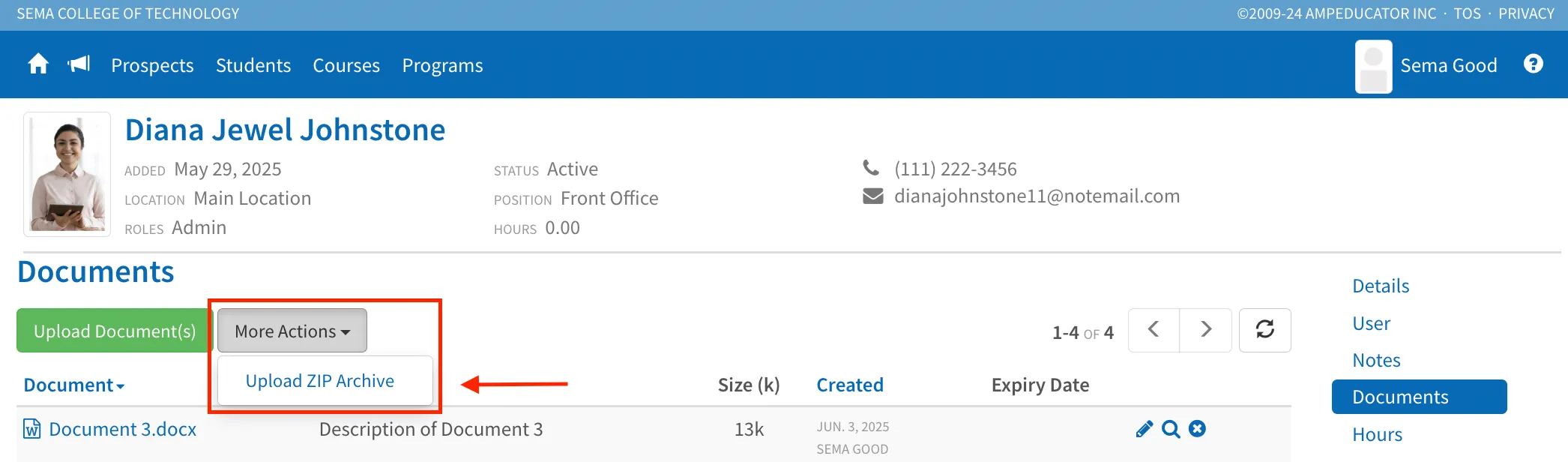Viewport: 1568px width, 462px height.
Task: Open the Courses menu
Action: click(x=346, y=65)
